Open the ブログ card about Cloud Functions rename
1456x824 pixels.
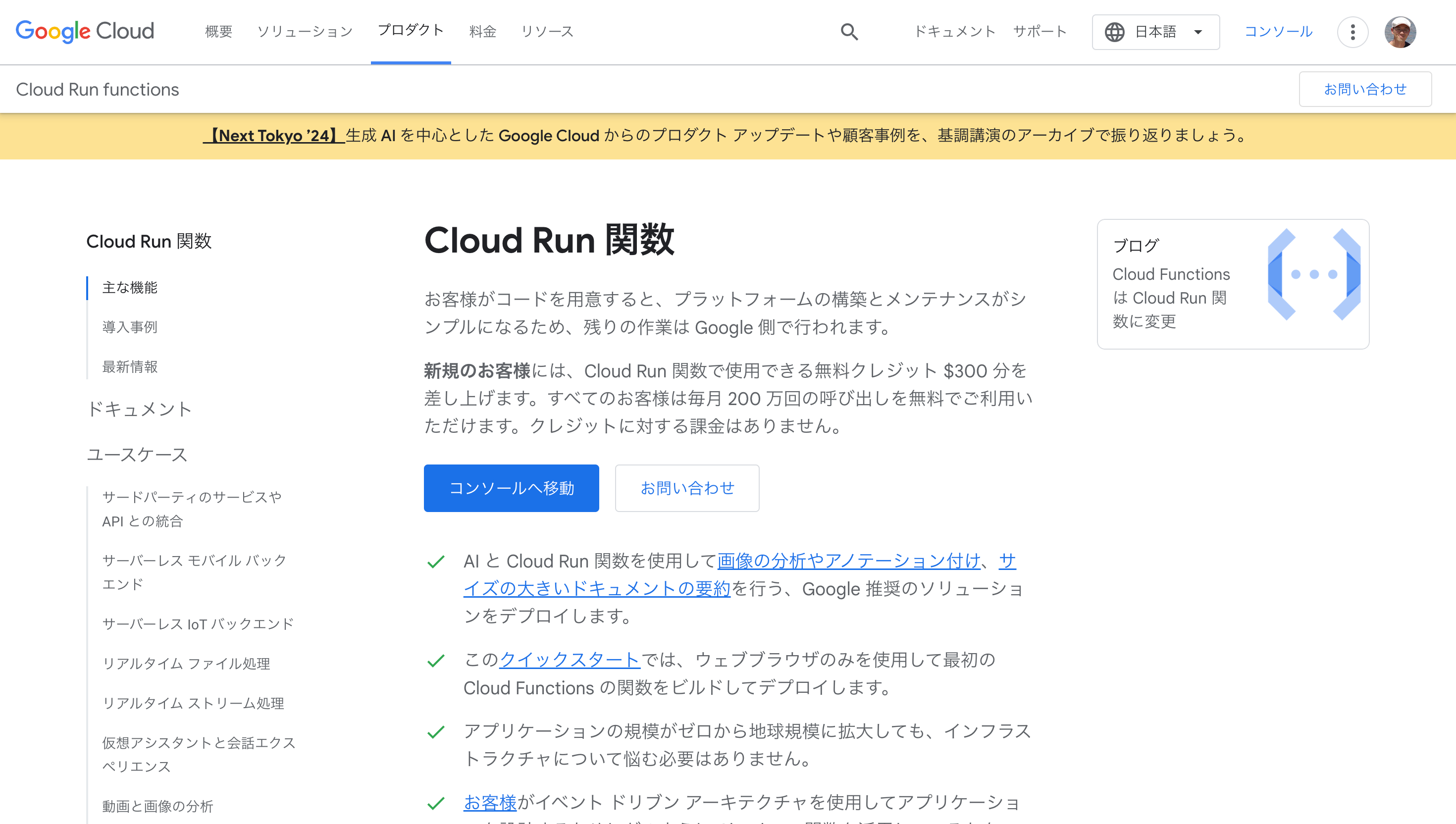point(1233,284)
